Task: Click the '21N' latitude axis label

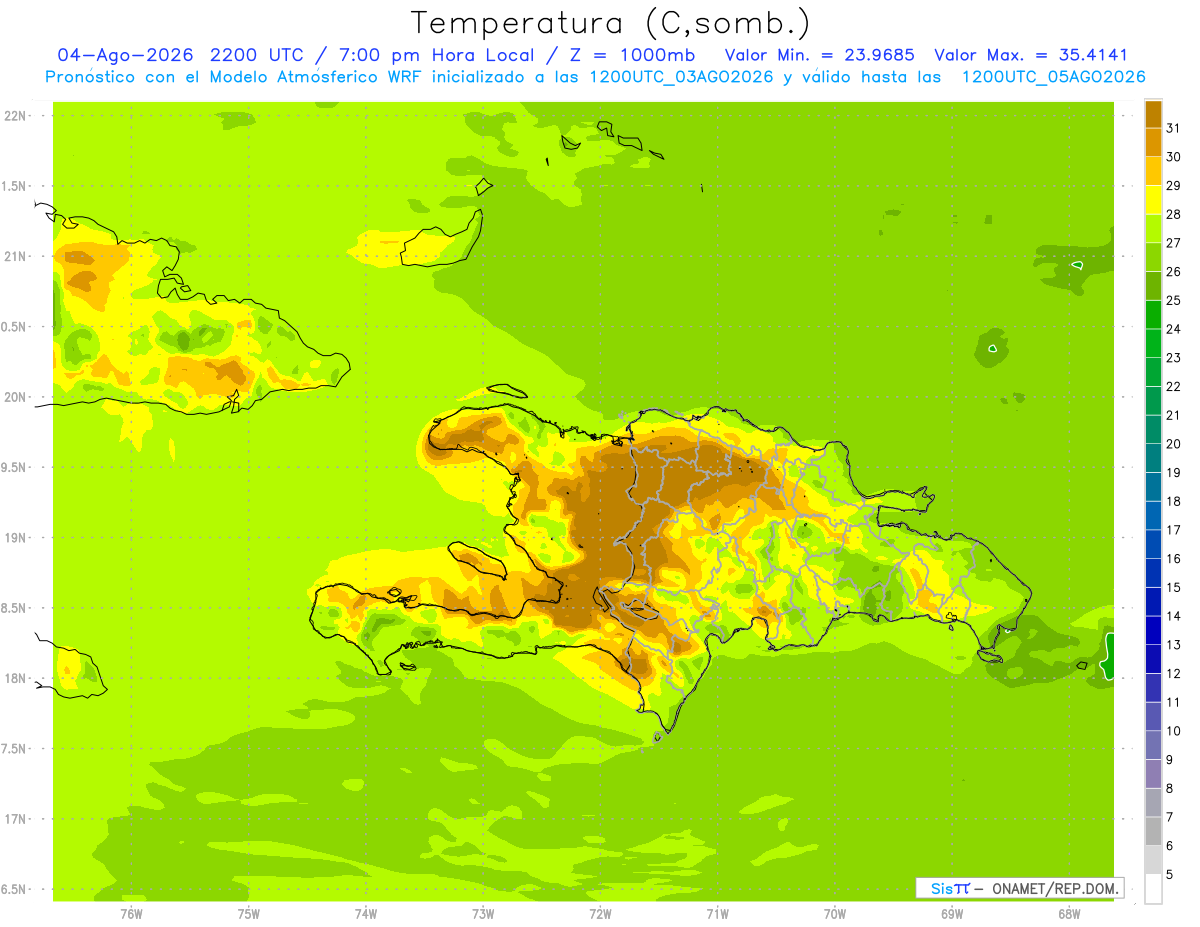Action: point(15,257)
